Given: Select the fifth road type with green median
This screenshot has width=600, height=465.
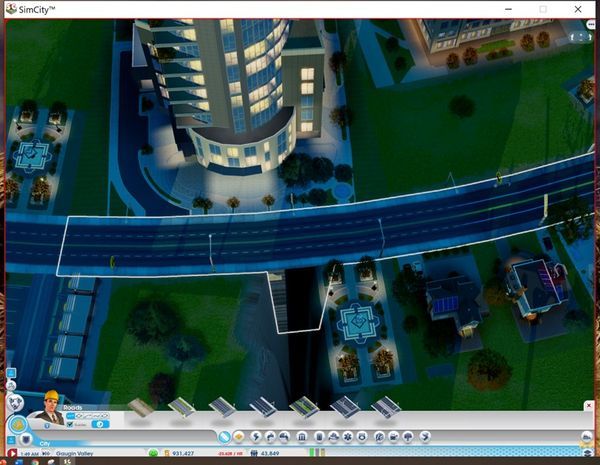Looking at the screenshot, I should pyautogui.click(x=304, y=407).
